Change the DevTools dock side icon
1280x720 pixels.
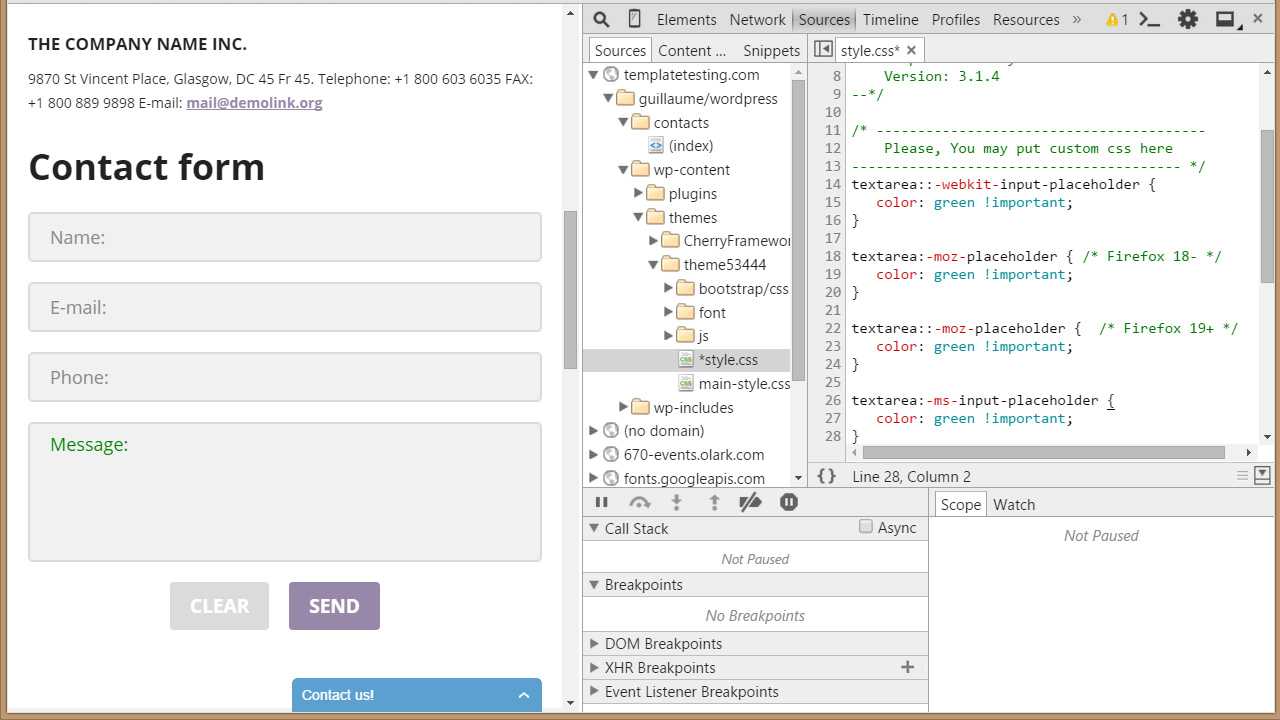pyautogui.click(x=1227, y=19)
